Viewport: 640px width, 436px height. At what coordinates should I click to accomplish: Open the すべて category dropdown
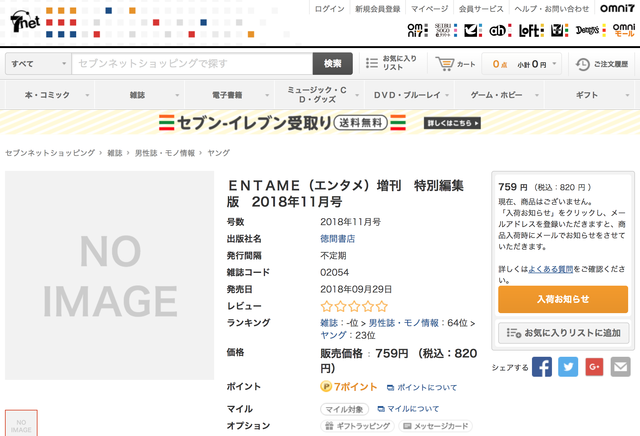38,64
